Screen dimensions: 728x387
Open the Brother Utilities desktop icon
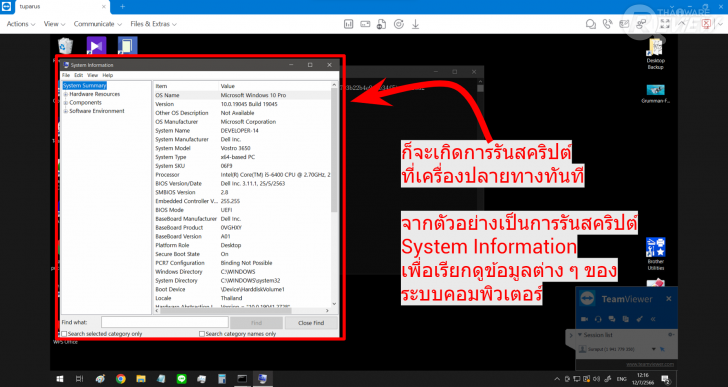(x=656, y=253)
